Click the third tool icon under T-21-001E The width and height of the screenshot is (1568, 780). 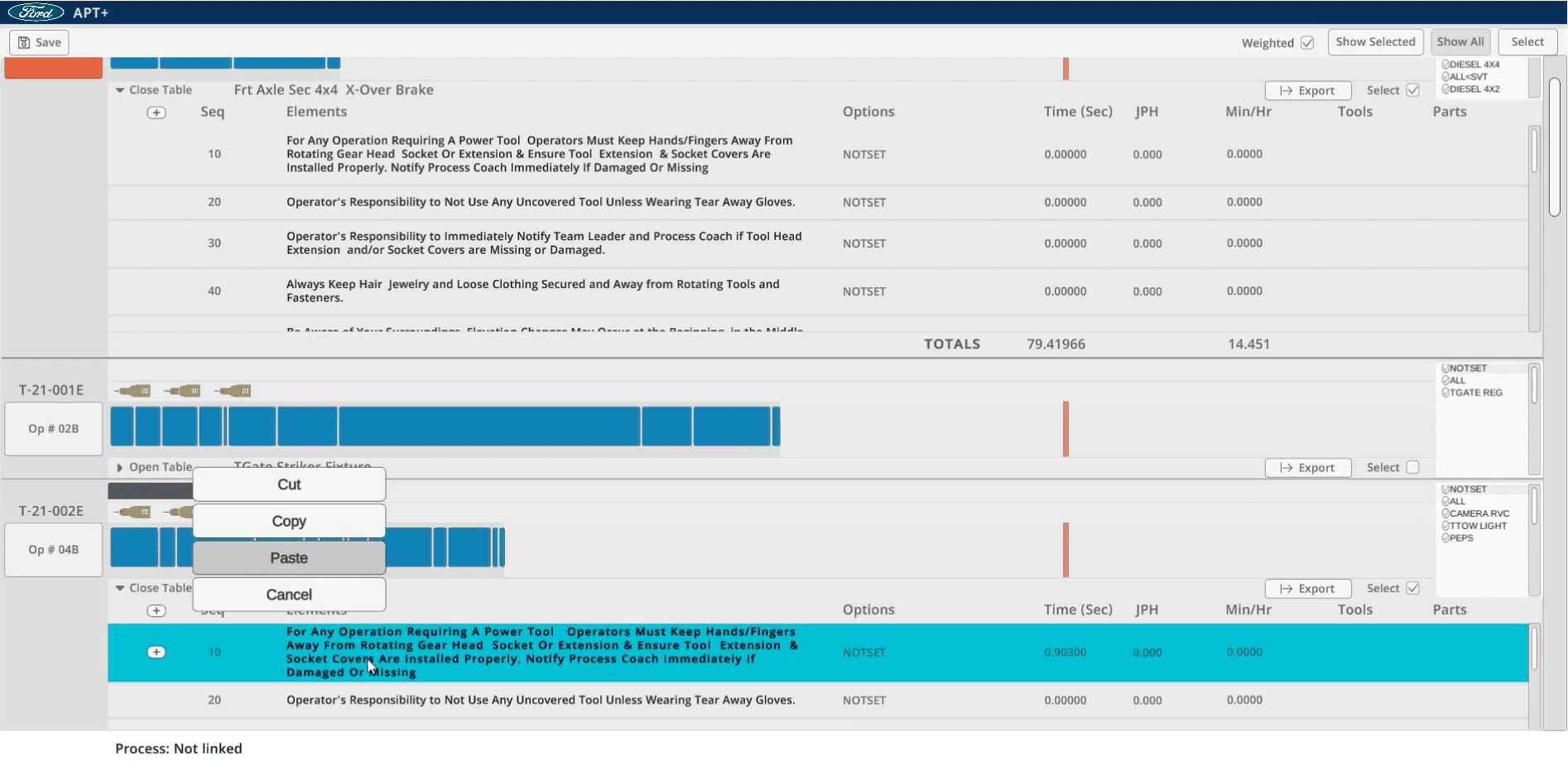coord(233,391)
